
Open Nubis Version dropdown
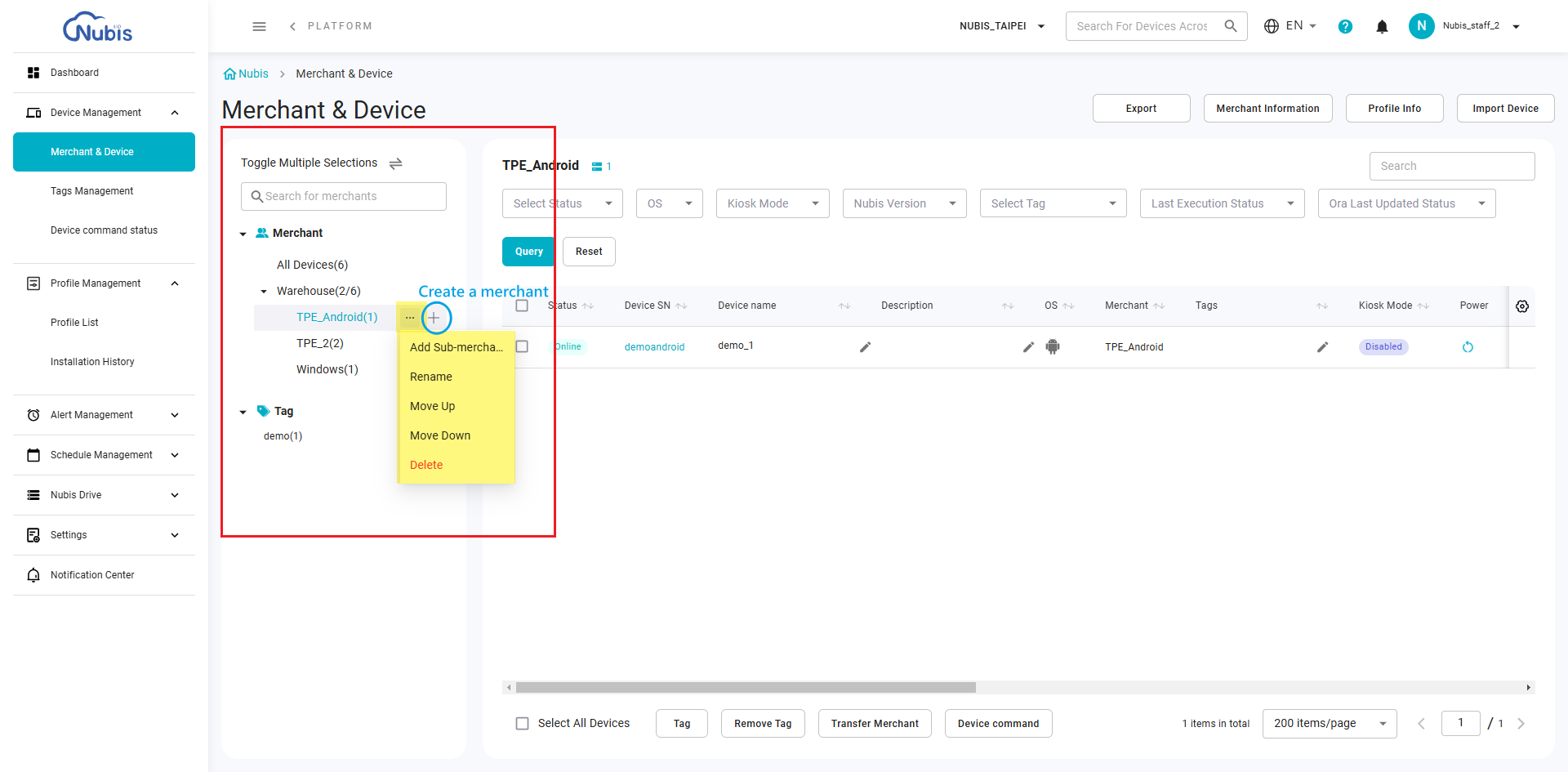point(905,203)
